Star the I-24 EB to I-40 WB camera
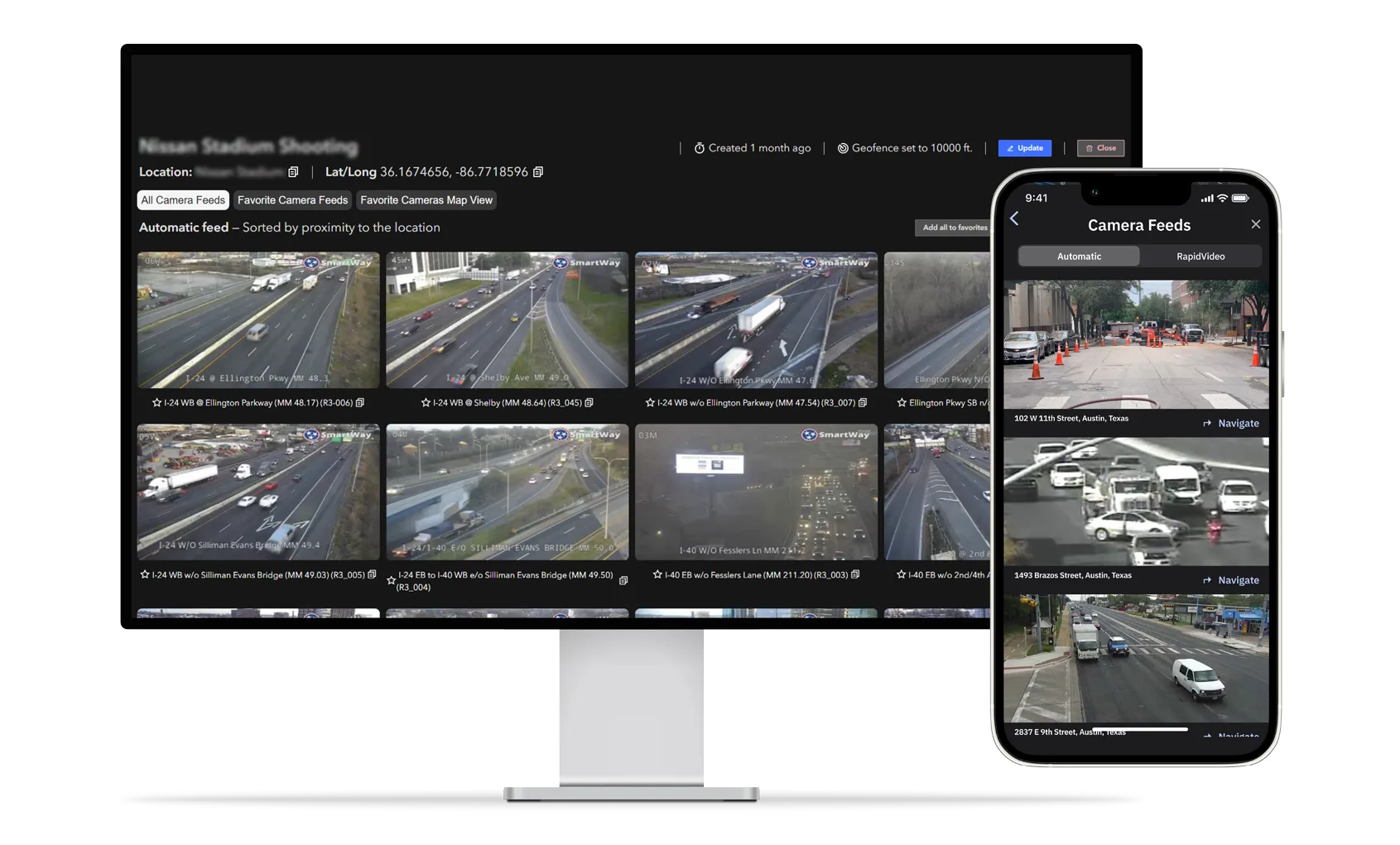 click(391, 581)
